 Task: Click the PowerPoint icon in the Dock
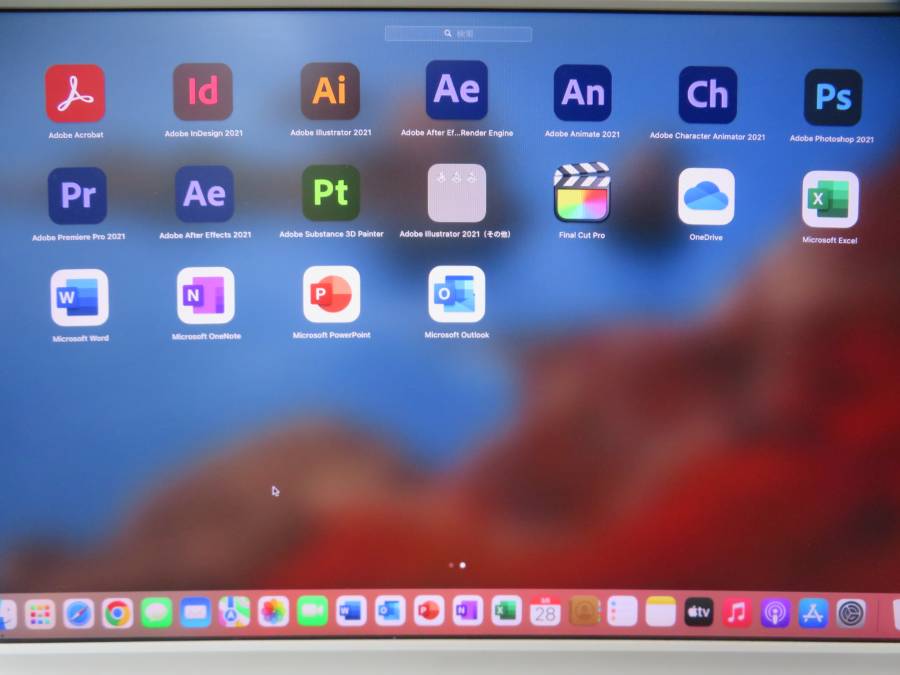click(x=429, y=611)
